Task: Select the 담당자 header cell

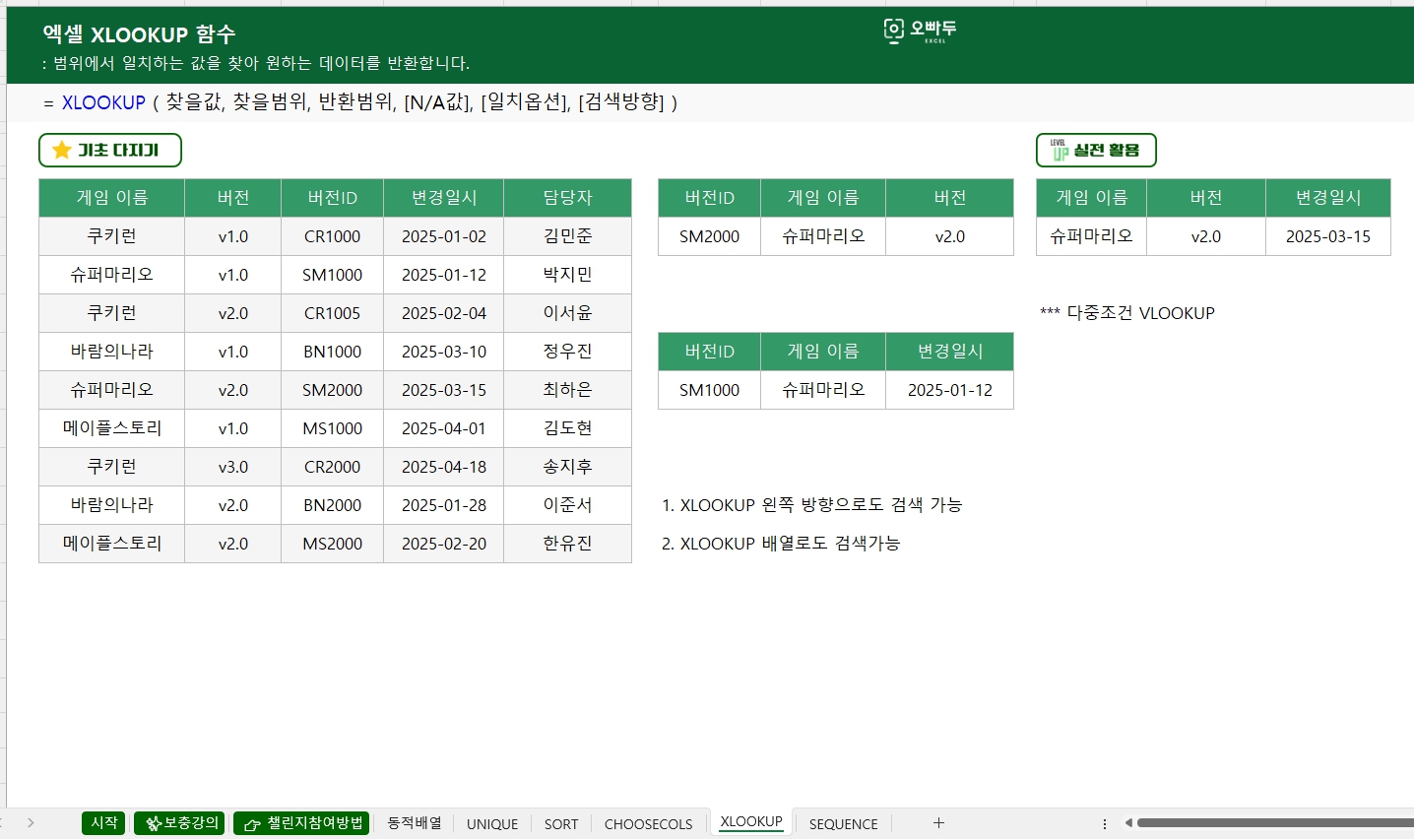Action: (x=567, y=198)
